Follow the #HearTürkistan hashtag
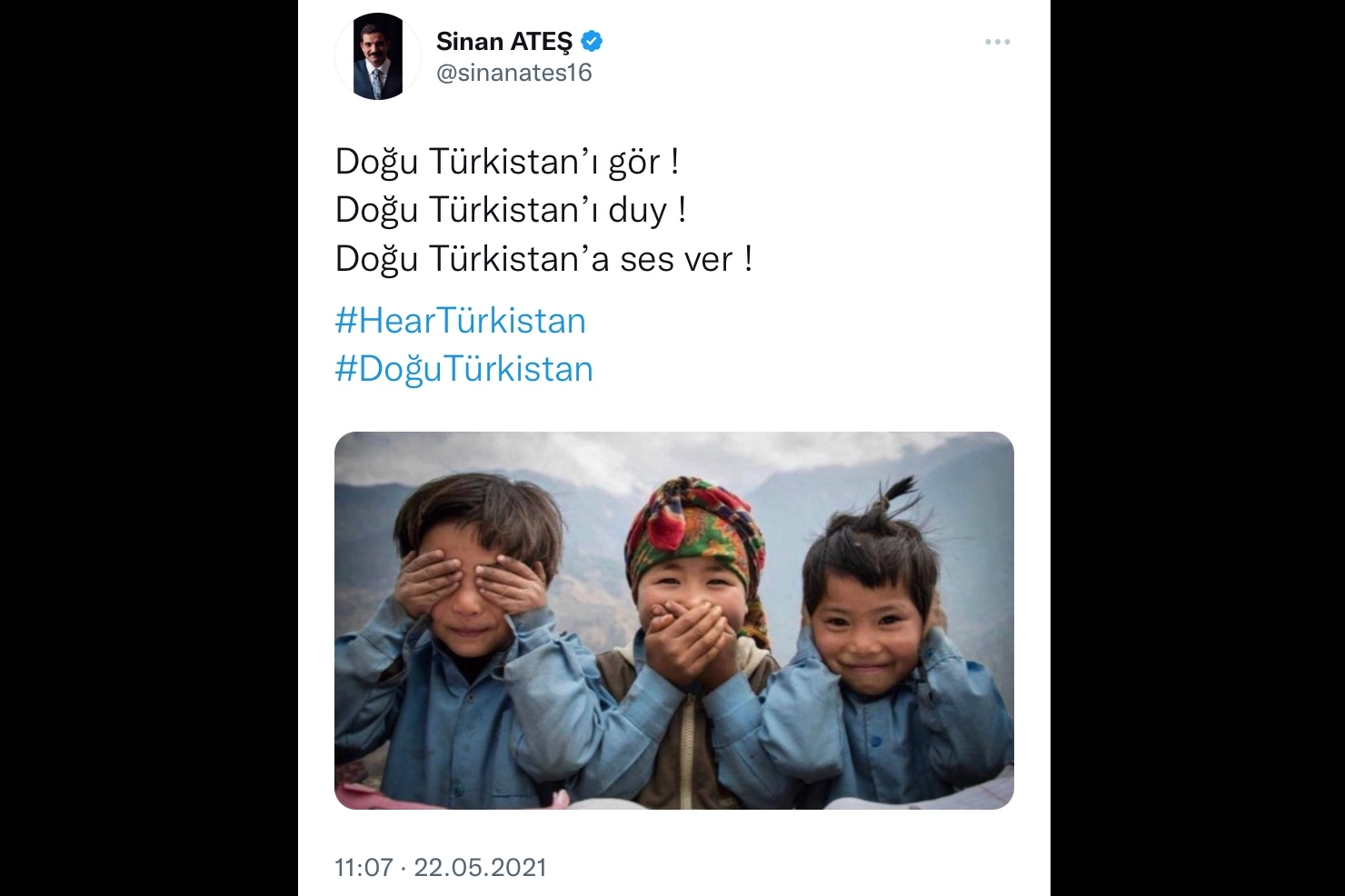The height and width of the screenshot is (896, 1345). point(461,321)
